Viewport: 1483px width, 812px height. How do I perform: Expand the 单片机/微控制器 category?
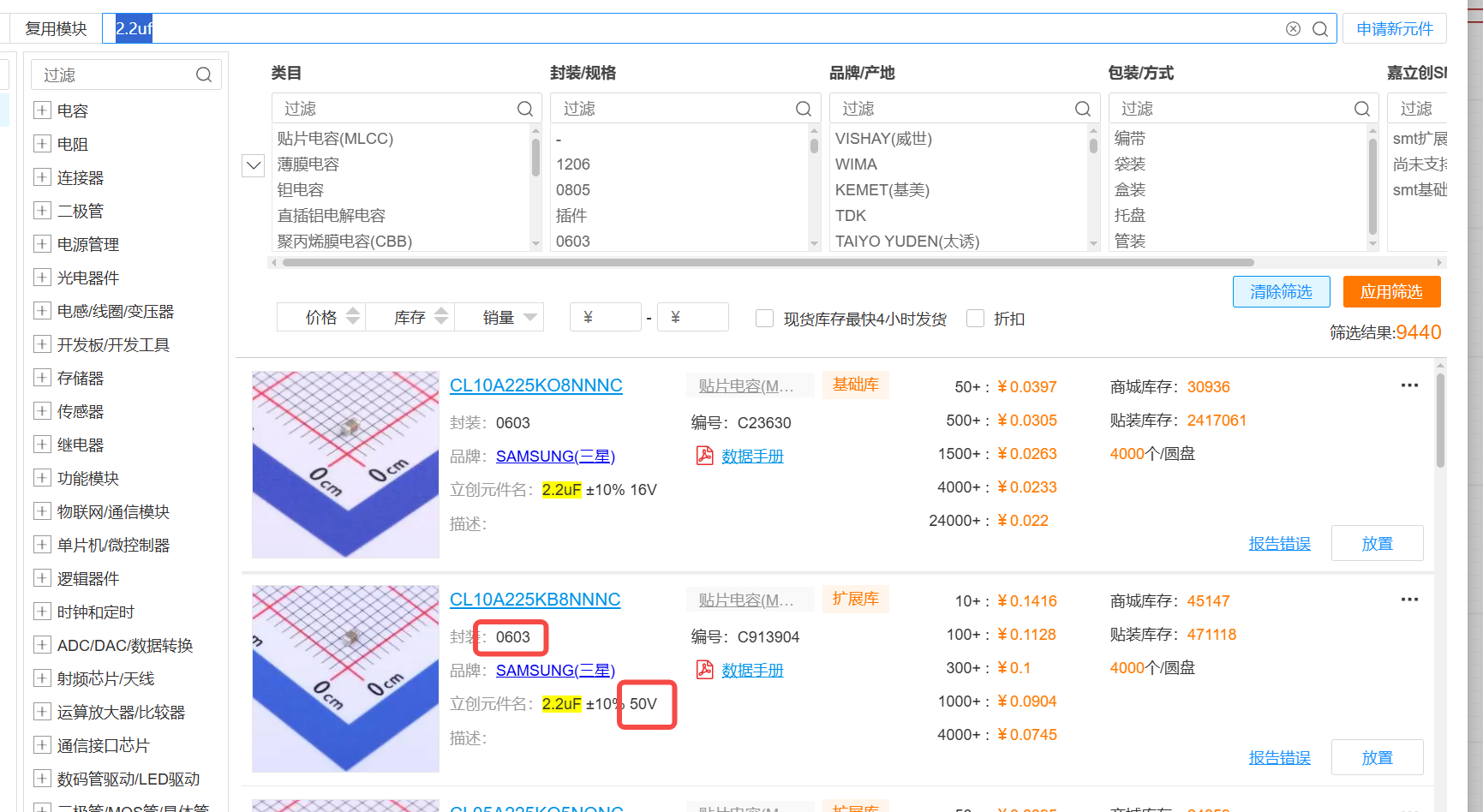(42, 544)
